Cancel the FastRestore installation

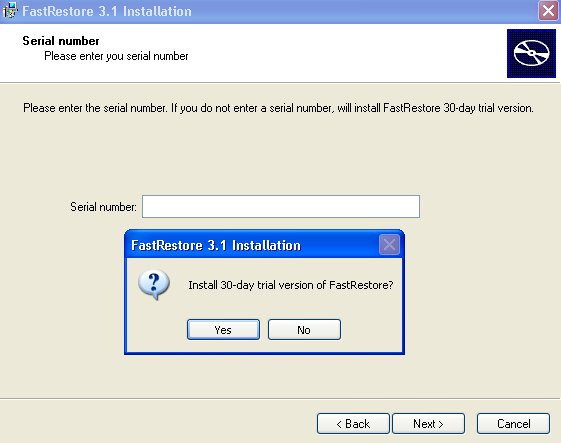(513, 424)
